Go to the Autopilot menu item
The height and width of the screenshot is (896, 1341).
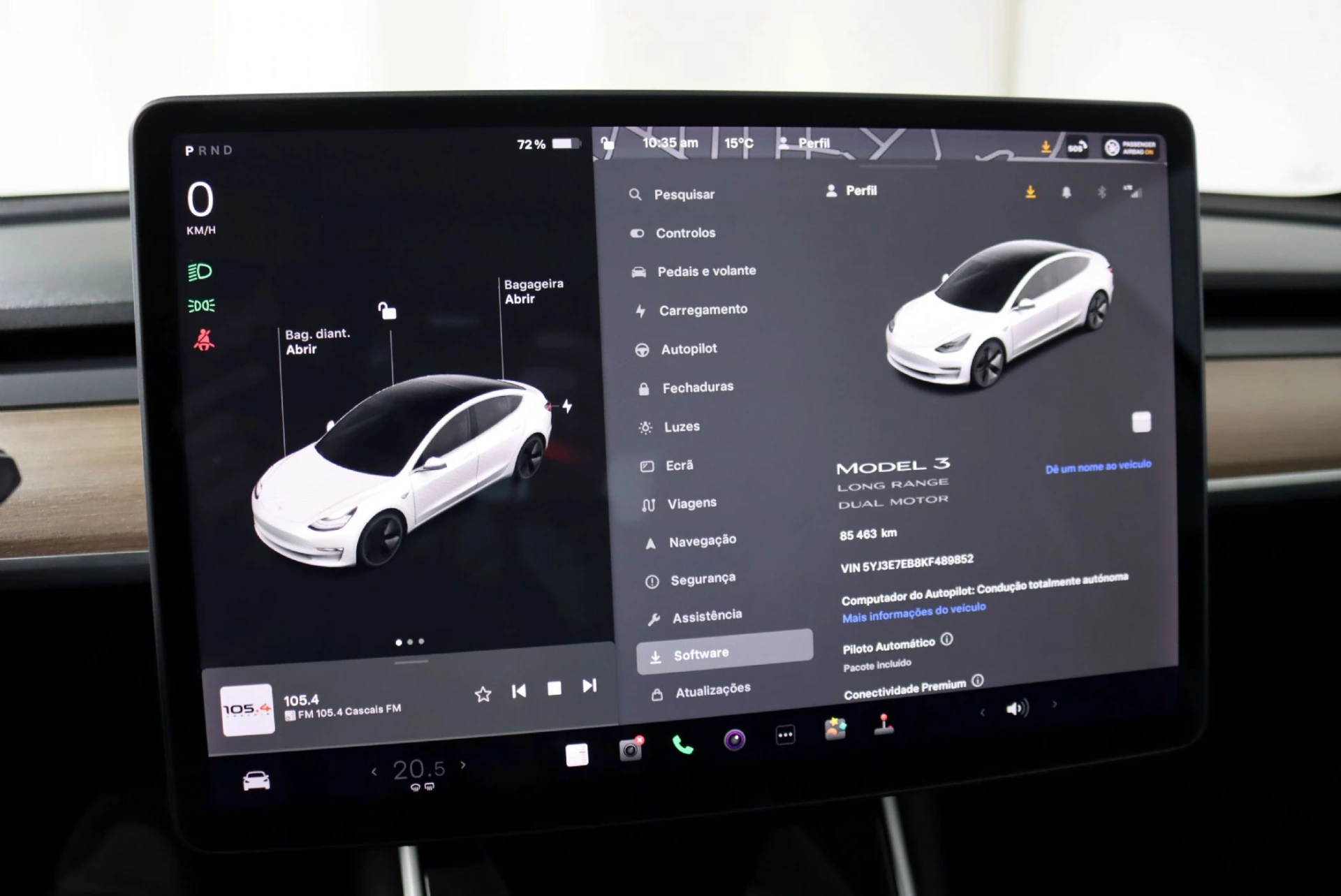(x=676, y=348)
